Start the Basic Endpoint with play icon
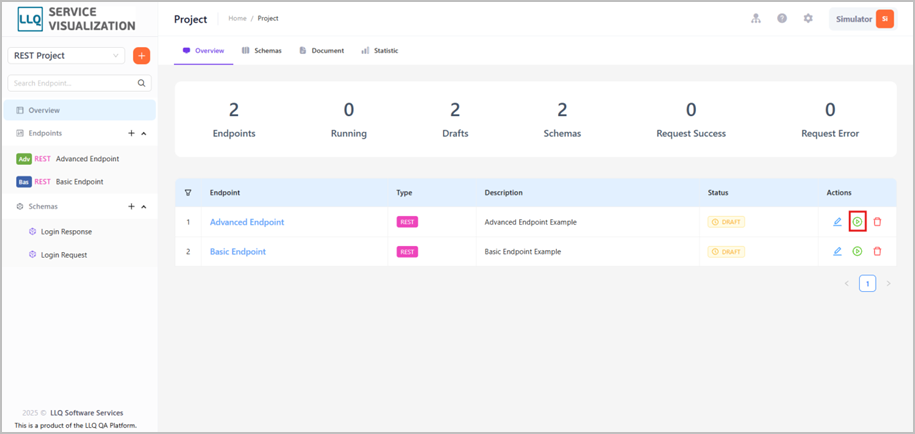Viewport: 915px width, 434px height. click(857, 251)
